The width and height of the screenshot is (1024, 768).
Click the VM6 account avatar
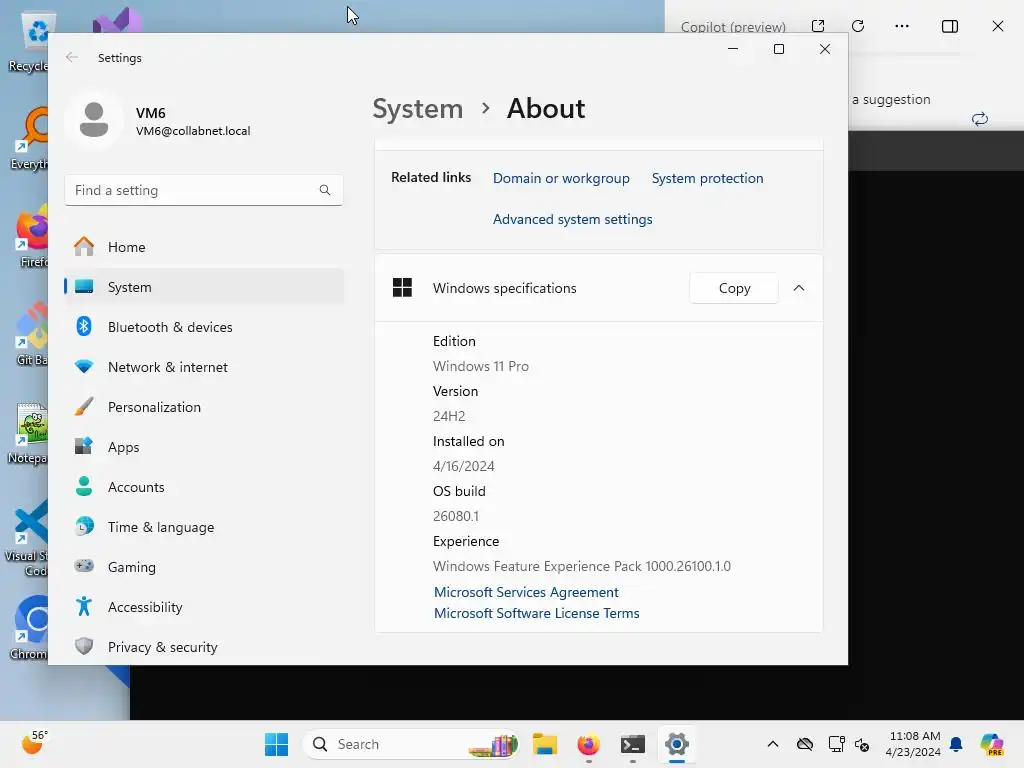94,120
